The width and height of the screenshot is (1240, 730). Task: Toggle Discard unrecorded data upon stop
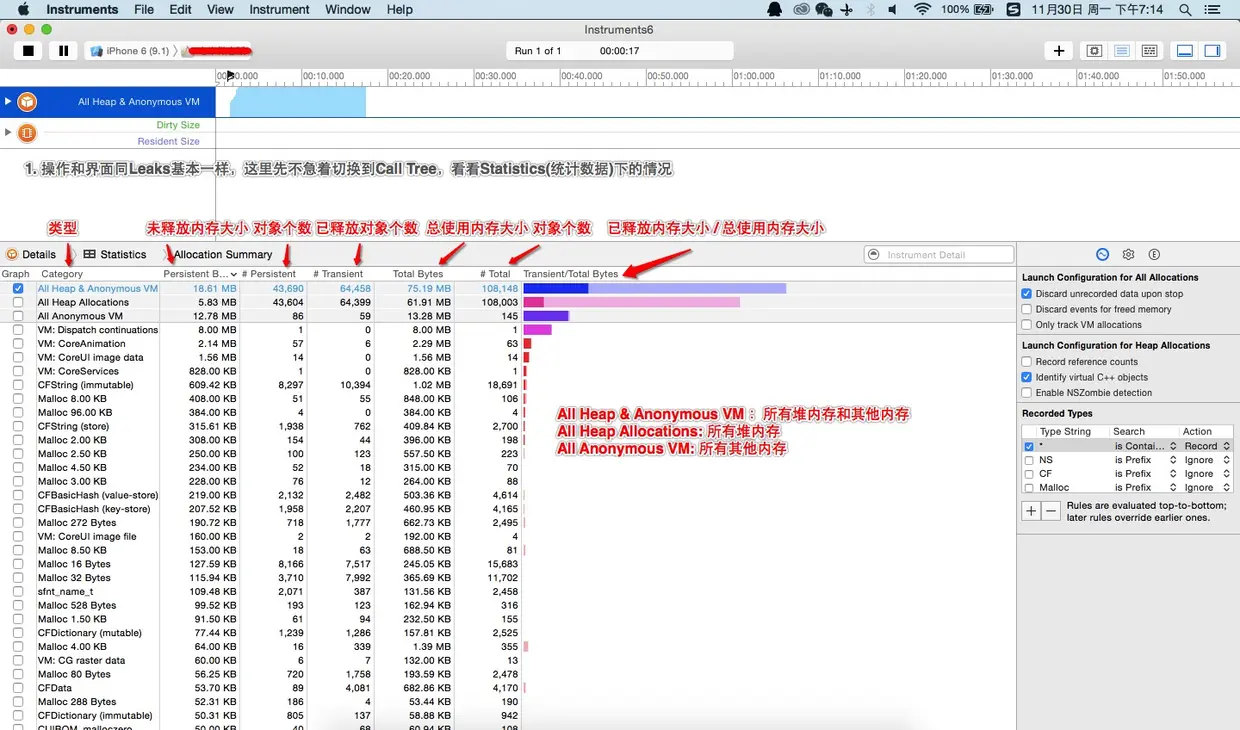pyautogui.click(x=1027, y=294)
